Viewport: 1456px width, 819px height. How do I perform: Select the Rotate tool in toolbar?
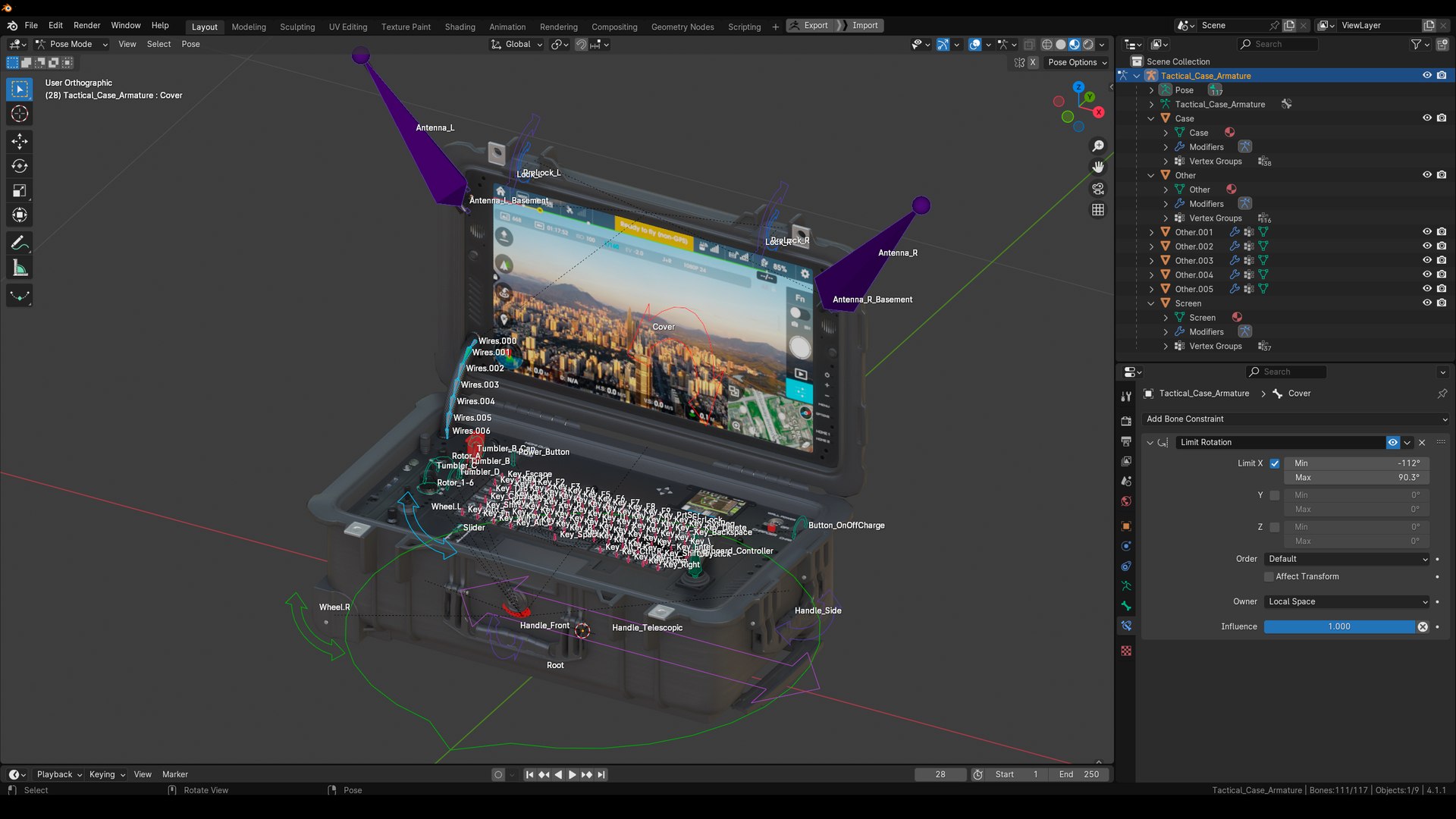pyautogui.click(x=20, y=166)
